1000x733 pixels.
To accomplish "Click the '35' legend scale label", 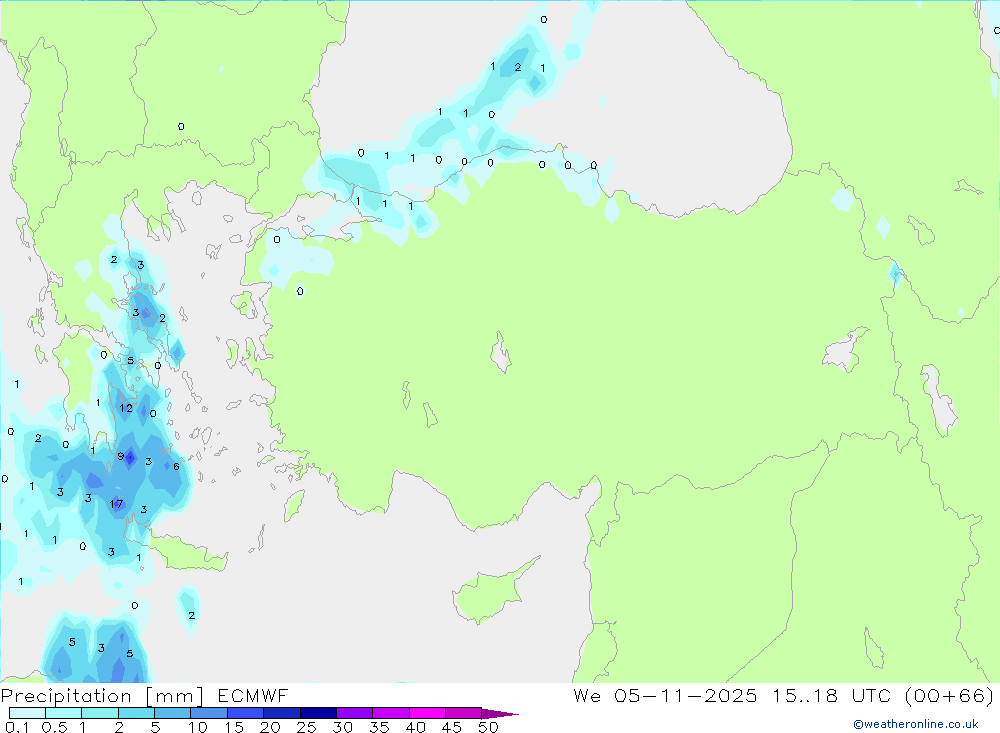I will pos(379,727).
